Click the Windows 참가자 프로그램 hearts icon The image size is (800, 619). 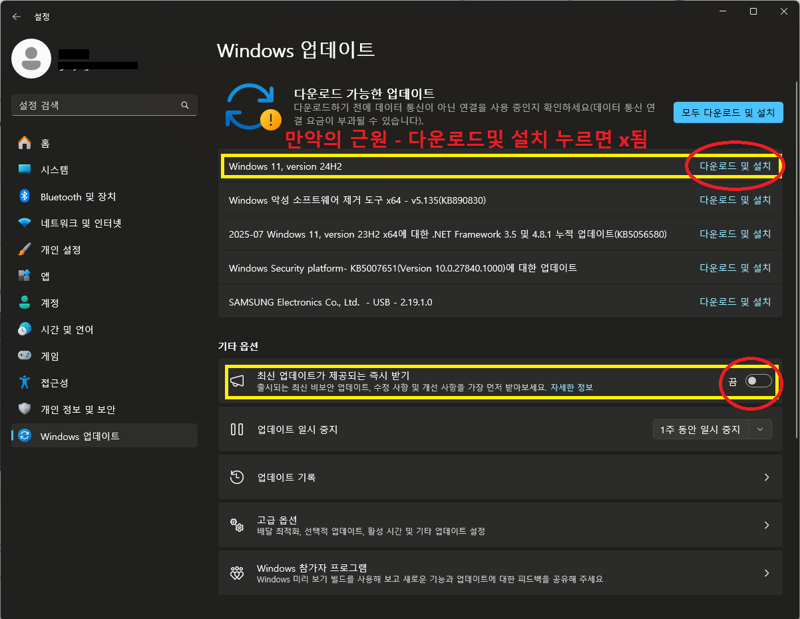(237, 573)
